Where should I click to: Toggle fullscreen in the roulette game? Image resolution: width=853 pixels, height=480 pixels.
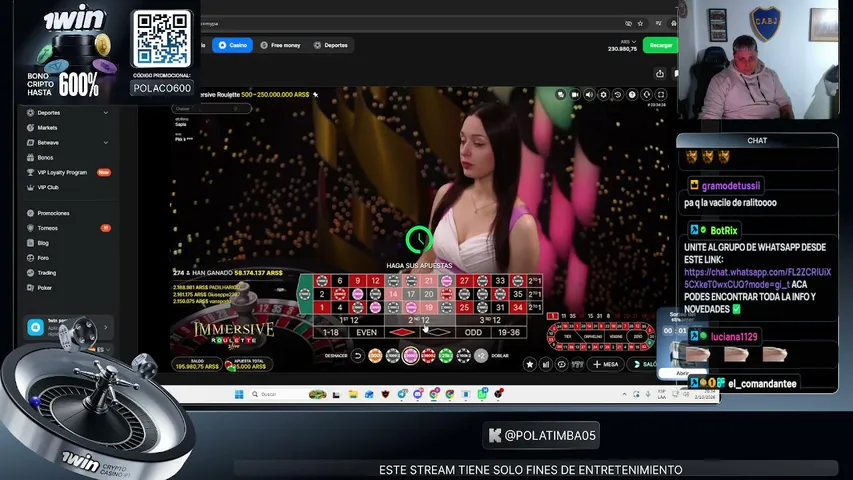tap(660, 95)
